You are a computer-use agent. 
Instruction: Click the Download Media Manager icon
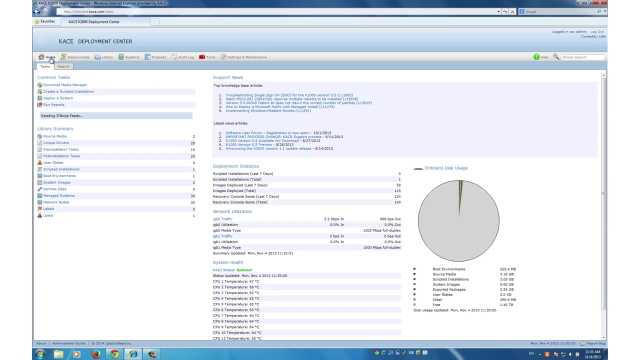(40, 85)
